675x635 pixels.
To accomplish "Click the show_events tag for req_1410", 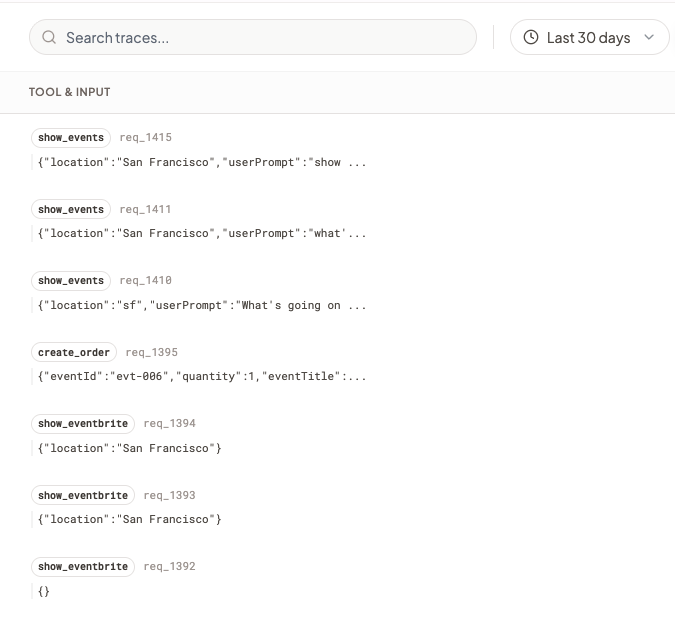I will (71, 281).
